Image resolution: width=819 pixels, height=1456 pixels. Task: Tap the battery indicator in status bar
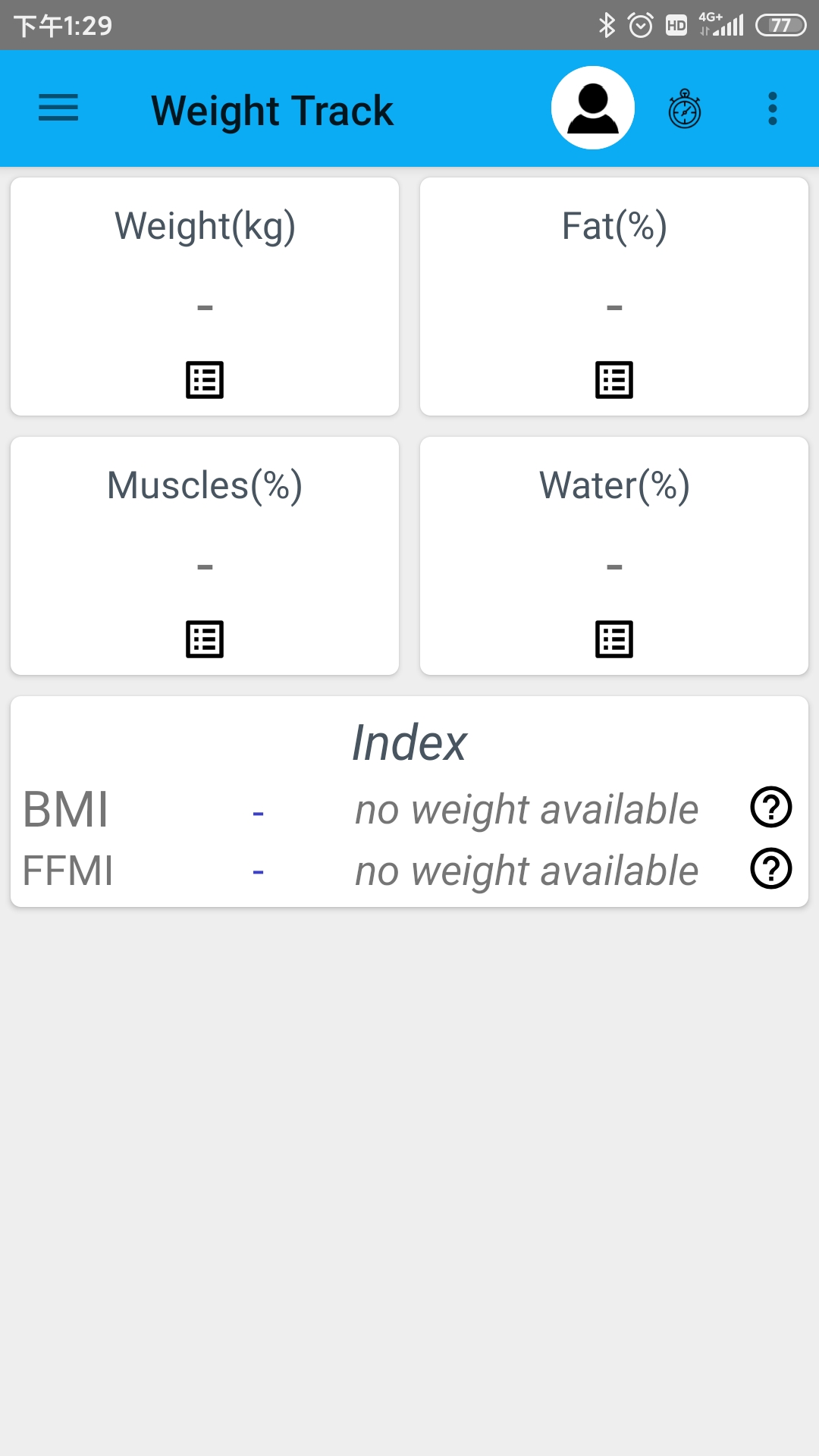click(x=780, y=26)
